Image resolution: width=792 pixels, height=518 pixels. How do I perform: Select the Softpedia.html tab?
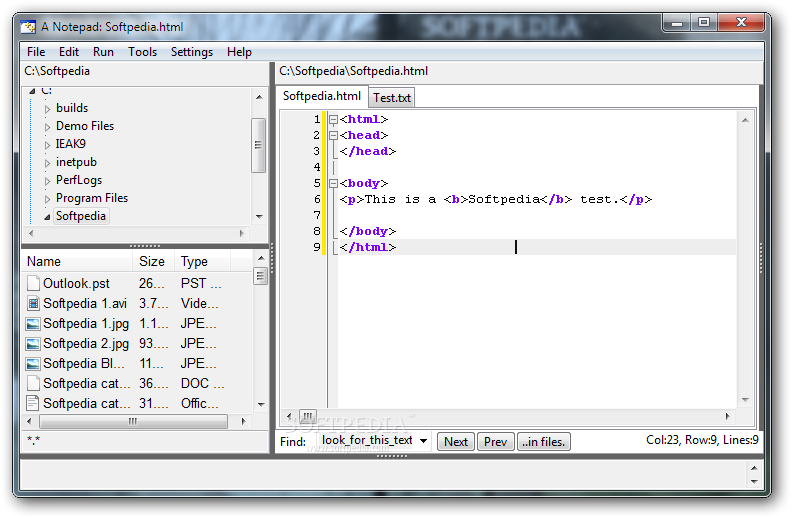pos(322,96)
